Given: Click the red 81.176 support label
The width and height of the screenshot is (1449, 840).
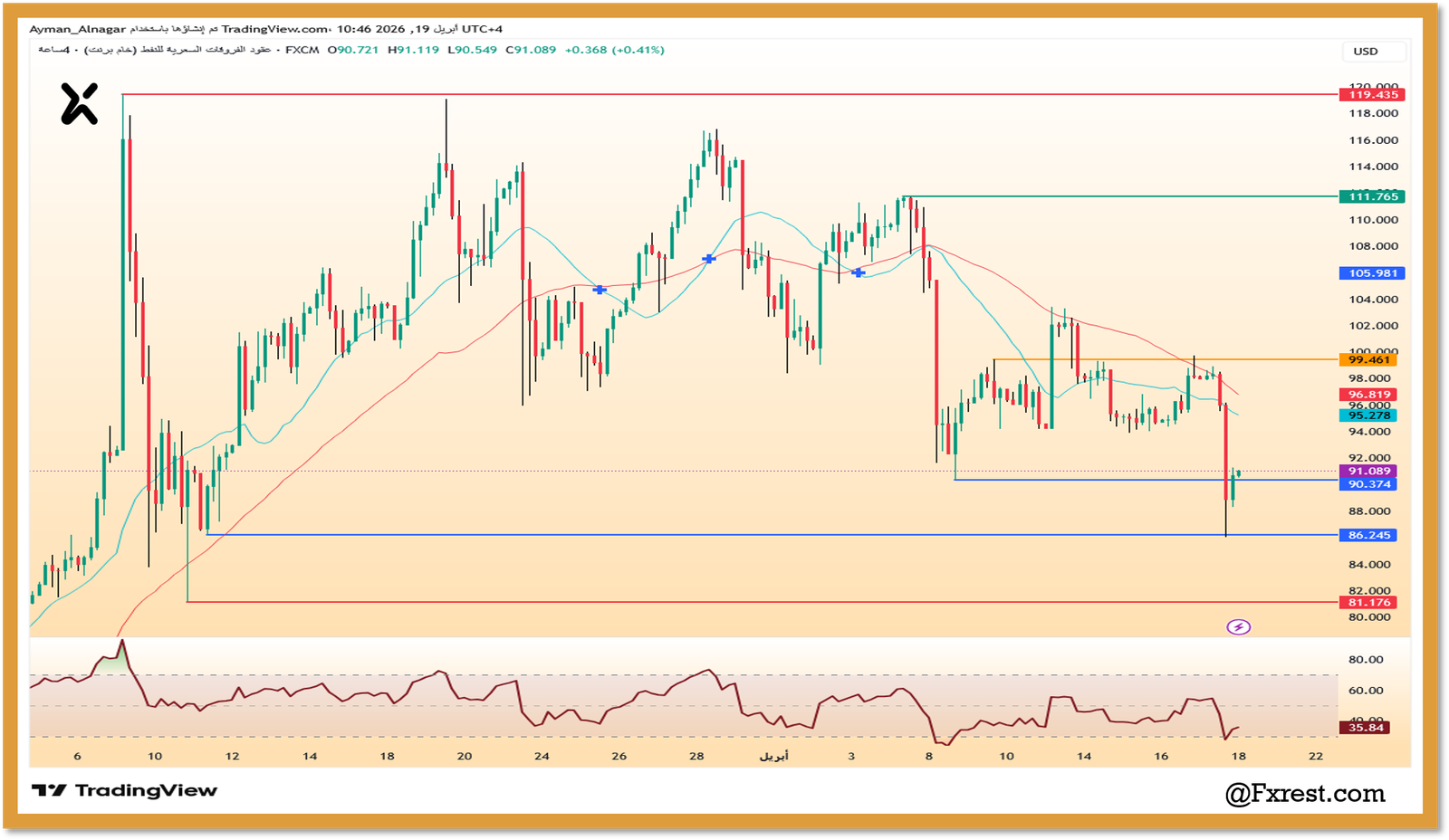Looking at the screenshot, I should click(1368, 602).
